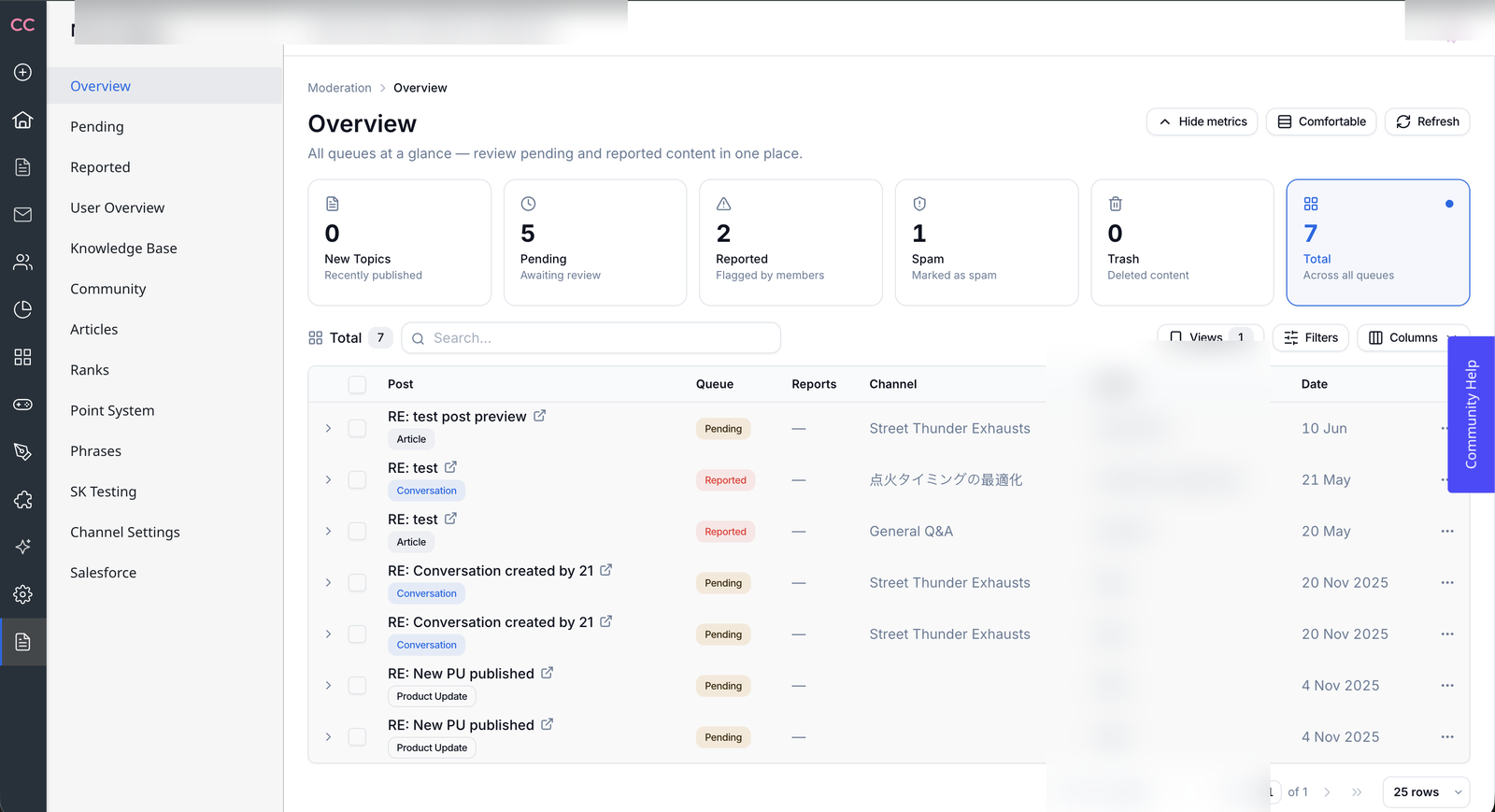Open the settings gear icon
Image resolution: width=1495 pixels, height=812 pixels.
click(22, 594)
